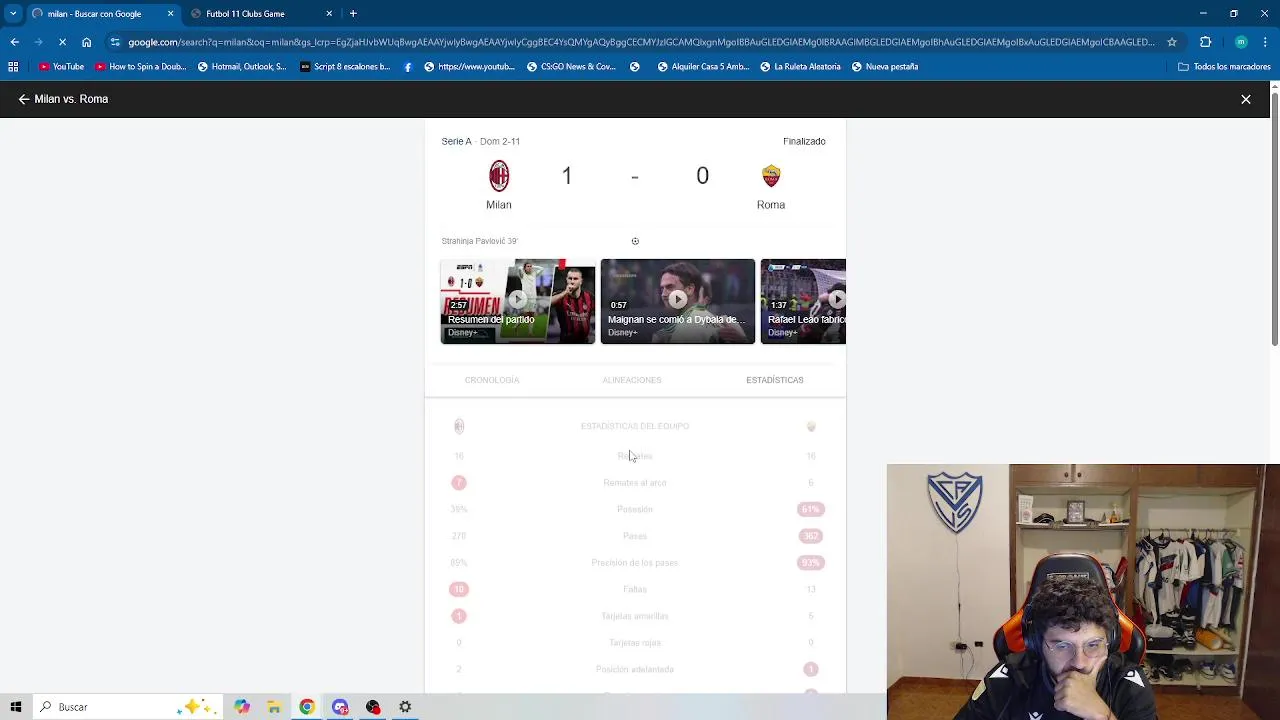Play the Maignan se comió a Dybala video
The image size is (1280, 720).
coord(678,301)
